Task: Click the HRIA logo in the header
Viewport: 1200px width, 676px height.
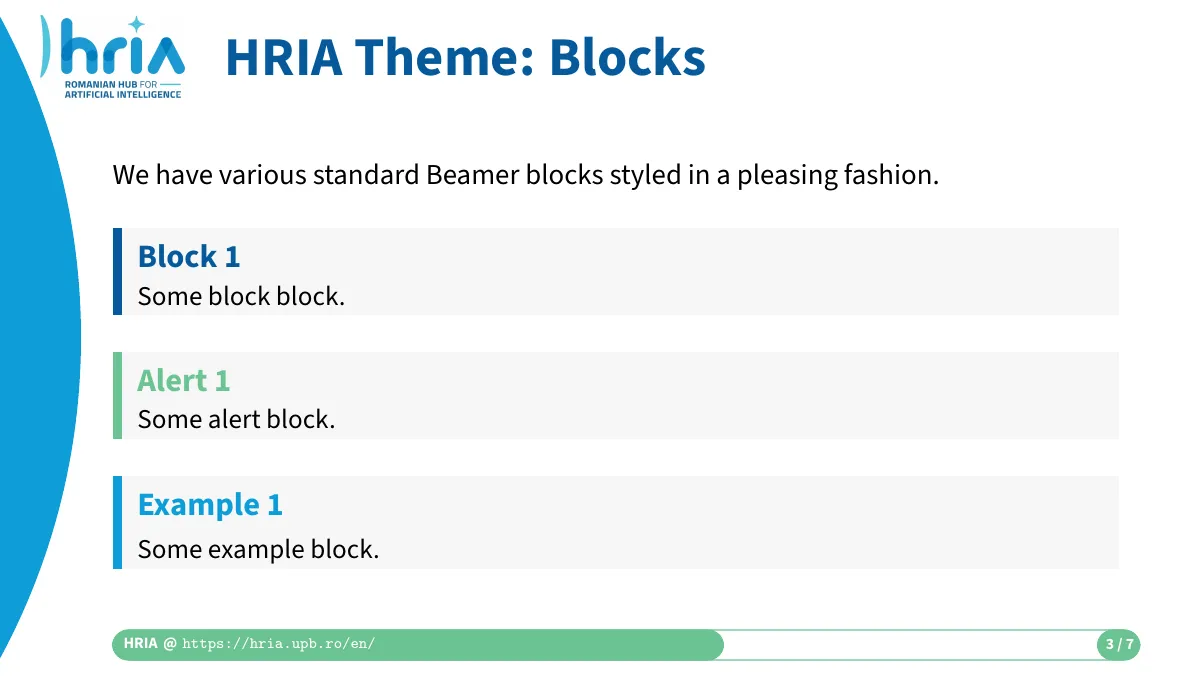Action: click(112, 58)
